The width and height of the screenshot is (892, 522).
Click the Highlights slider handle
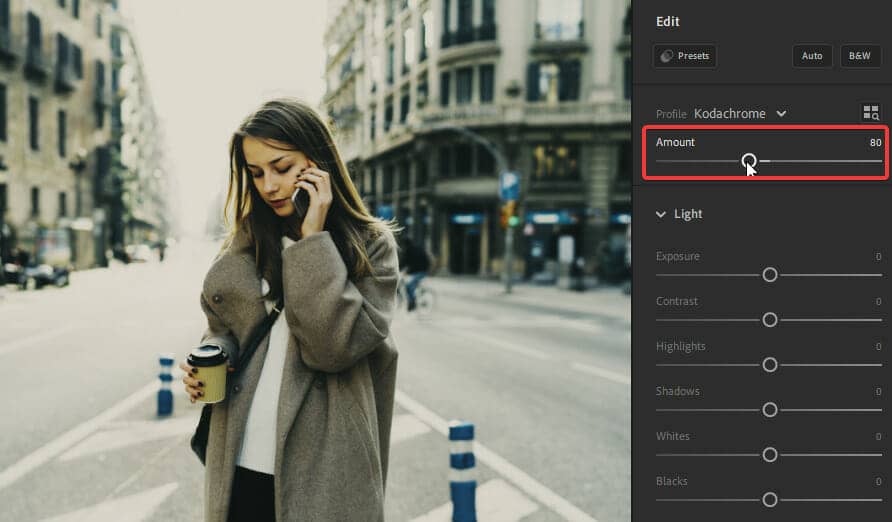tap(770, 365)
